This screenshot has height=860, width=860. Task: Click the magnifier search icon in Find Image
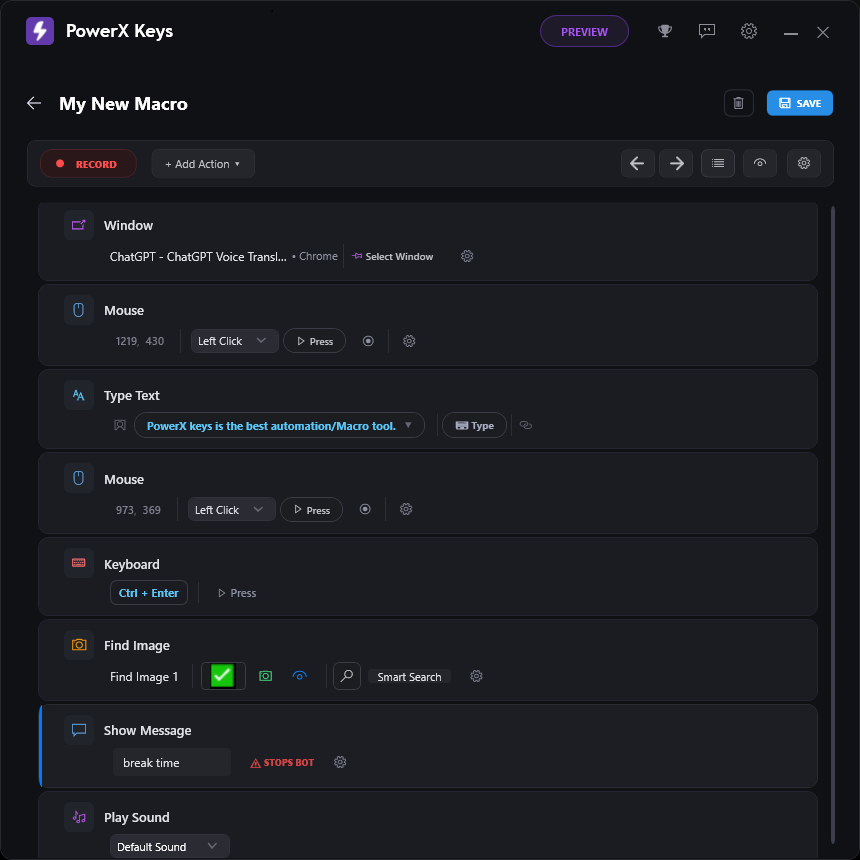coord(347,676)
